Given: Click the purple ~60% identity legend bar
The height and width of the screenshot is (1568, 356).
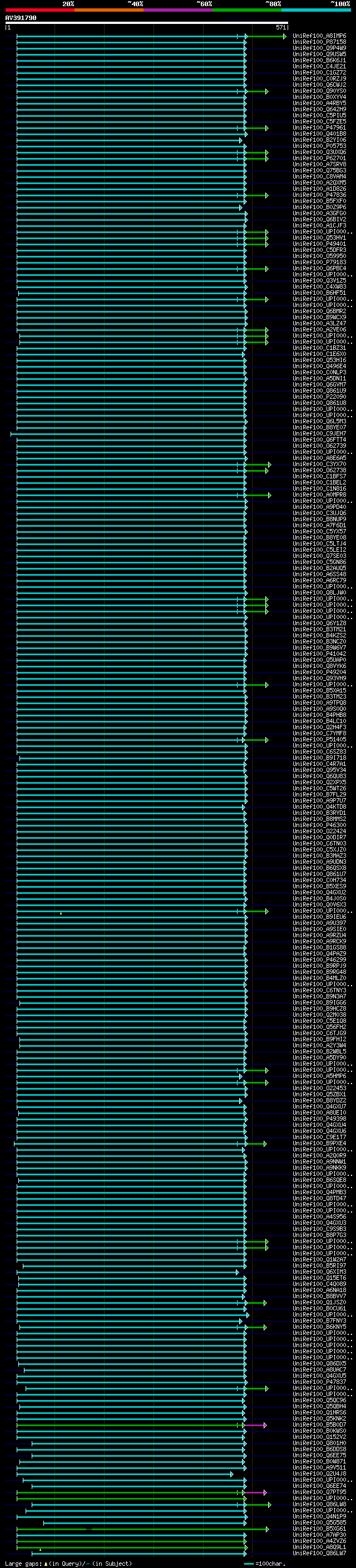Looking at the screenshot, I should (179, 10).
